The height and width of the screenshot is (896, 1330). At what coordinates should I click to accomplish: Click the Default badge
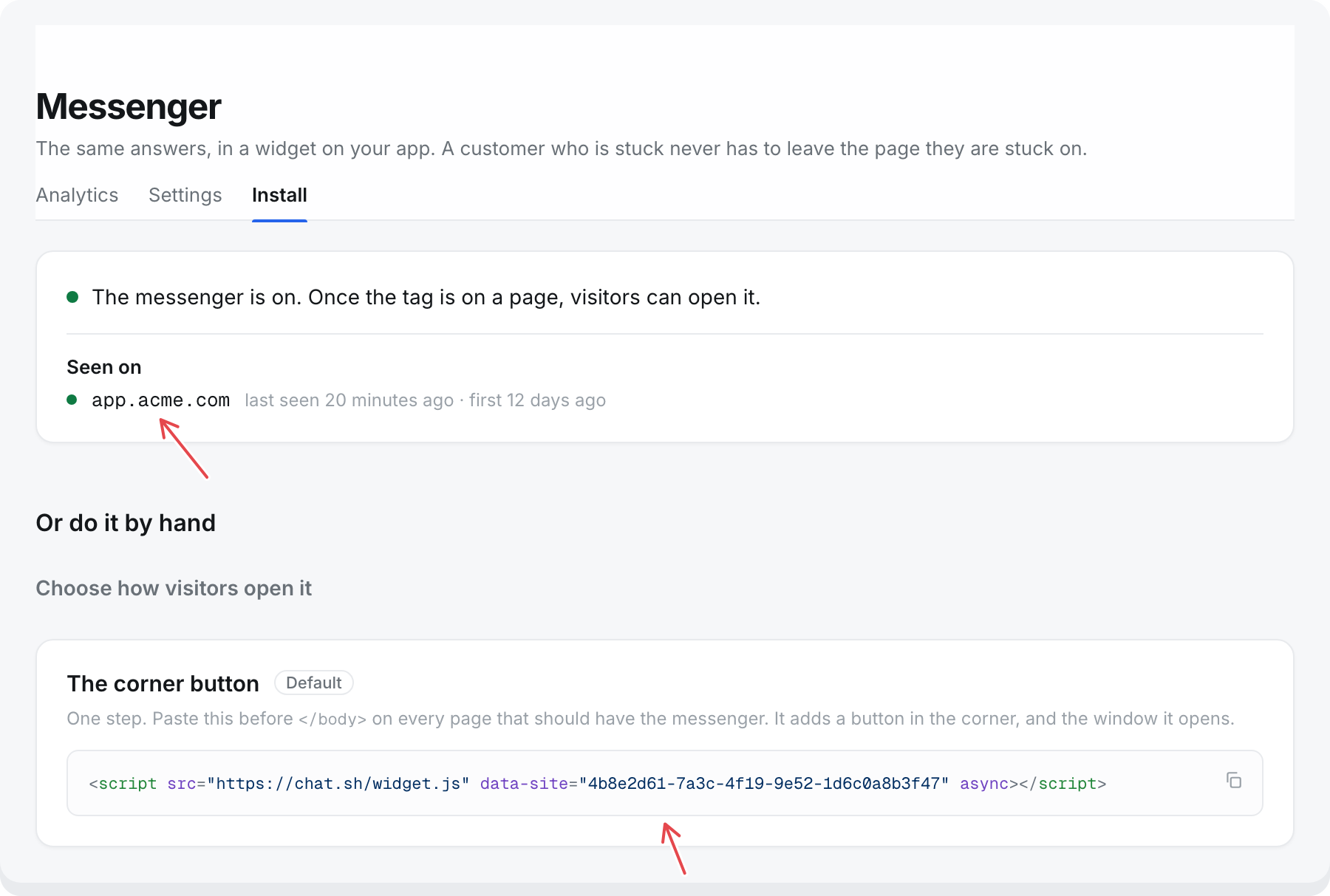(313, 683)
